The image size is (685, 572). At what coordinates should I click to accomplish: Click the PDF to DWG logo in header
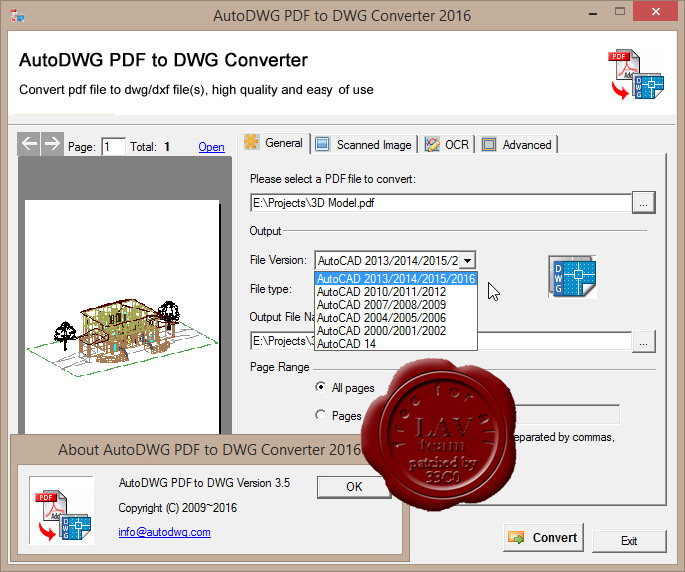click(x=636, y=75)
